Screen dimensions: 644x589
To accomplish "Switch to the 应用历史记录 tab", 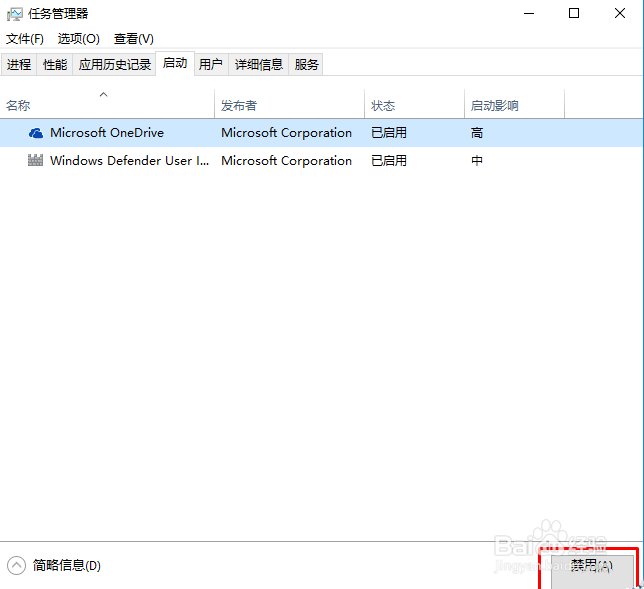I will pos(115,64).
